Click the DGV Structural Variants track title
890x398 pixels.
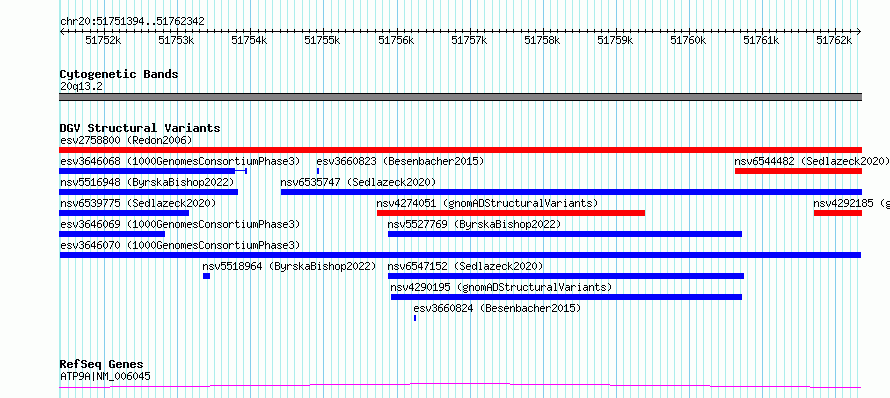[140, 128]
